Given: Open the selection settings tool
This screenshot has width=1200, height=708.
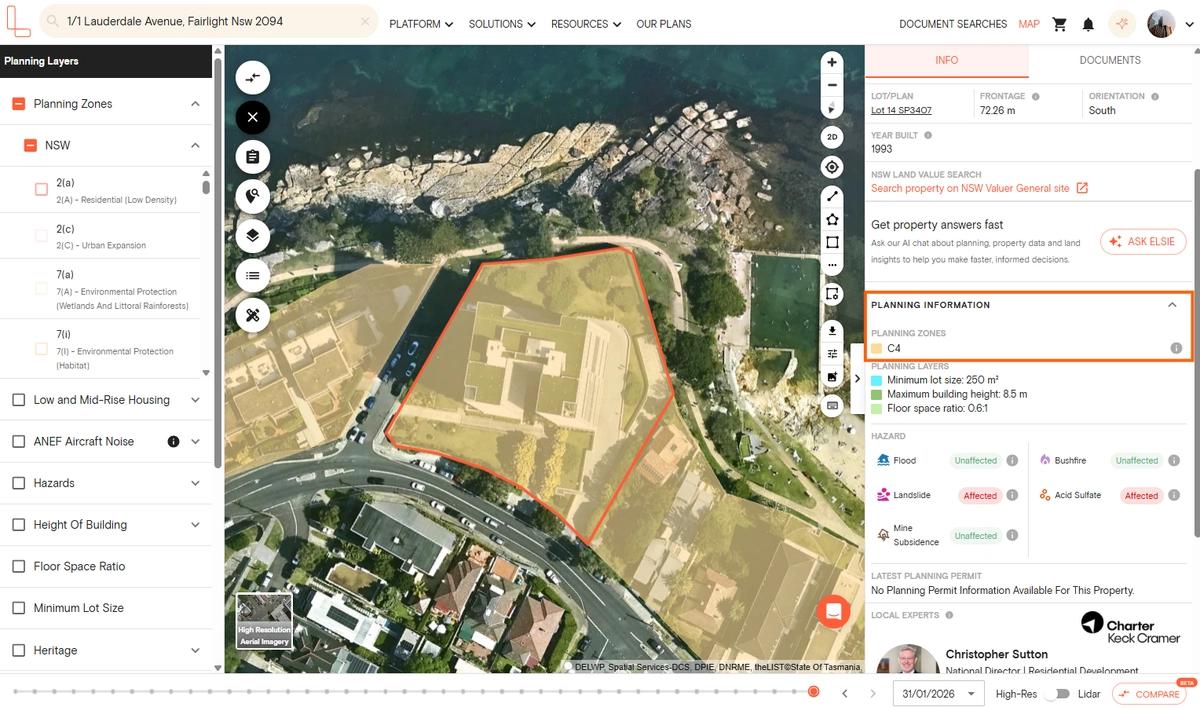Looking at the screenshot, I should pos(831,294).
